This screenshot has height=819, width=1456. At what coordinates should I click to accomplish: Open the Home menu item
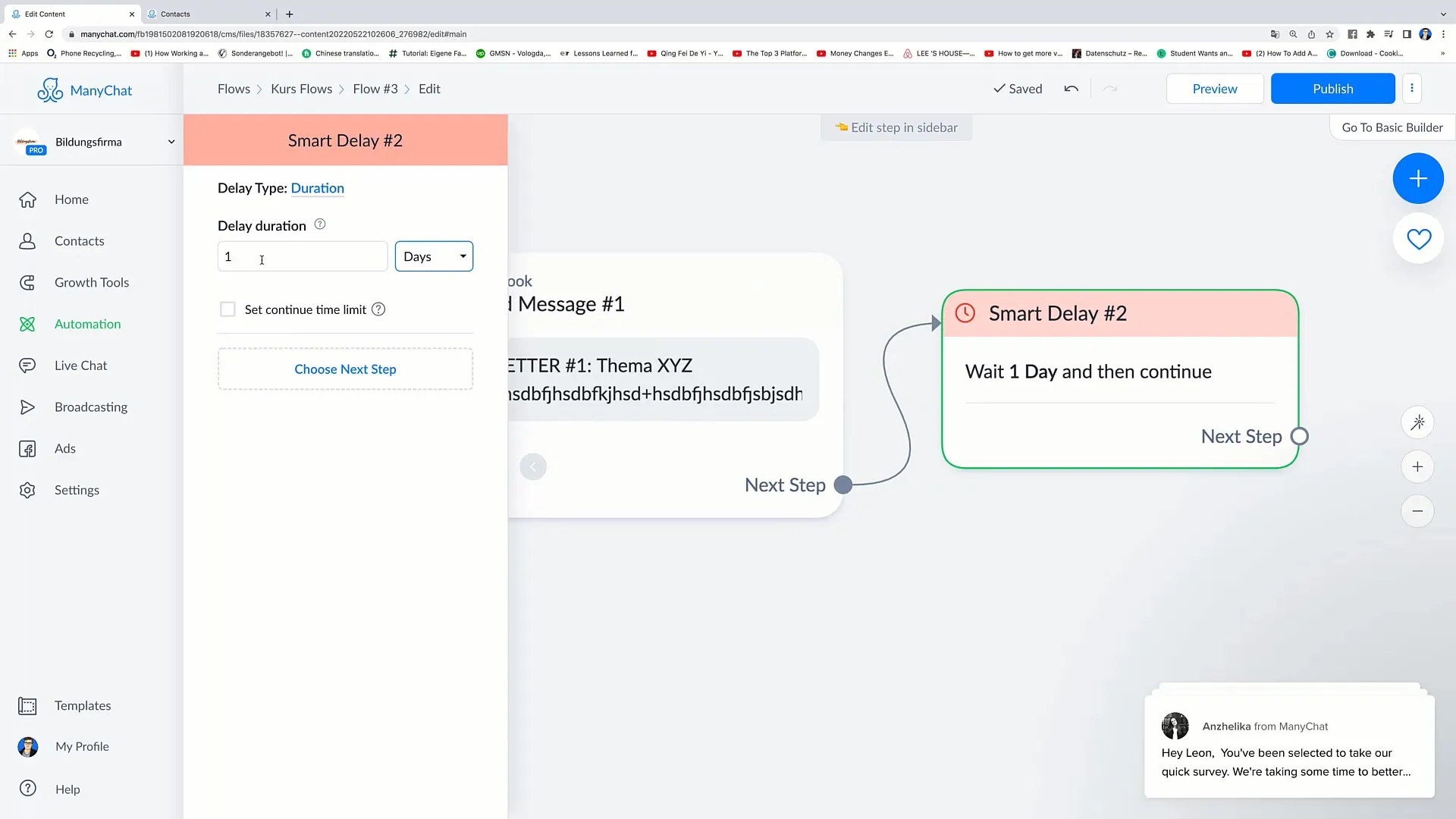tap(71, 199)
